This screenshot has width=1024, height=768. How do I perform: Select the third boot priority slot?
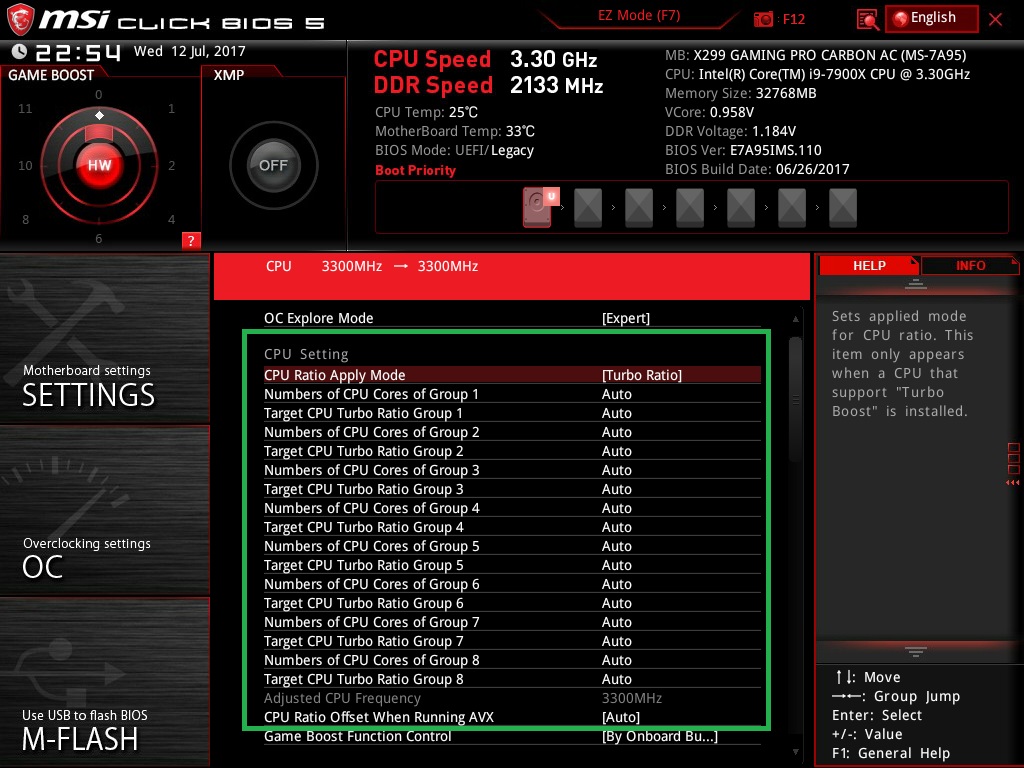click(639, 208)
